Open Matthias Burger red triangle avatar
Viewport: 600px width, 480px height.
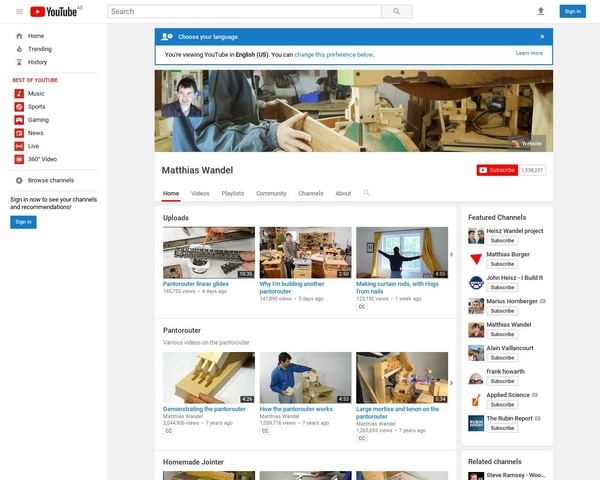tap(476, 259)
